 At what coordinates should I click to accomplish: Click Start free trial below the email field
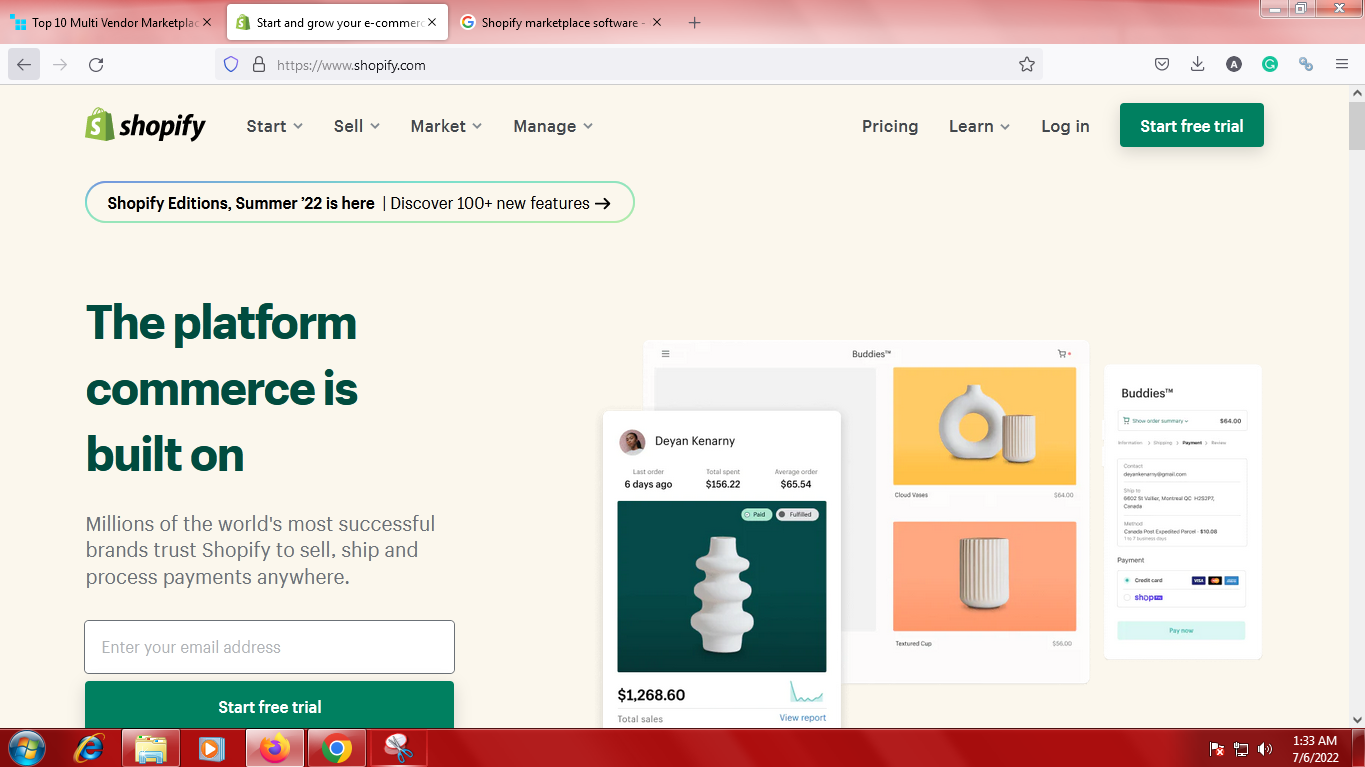pyautogui.click(x=269, y=706)
